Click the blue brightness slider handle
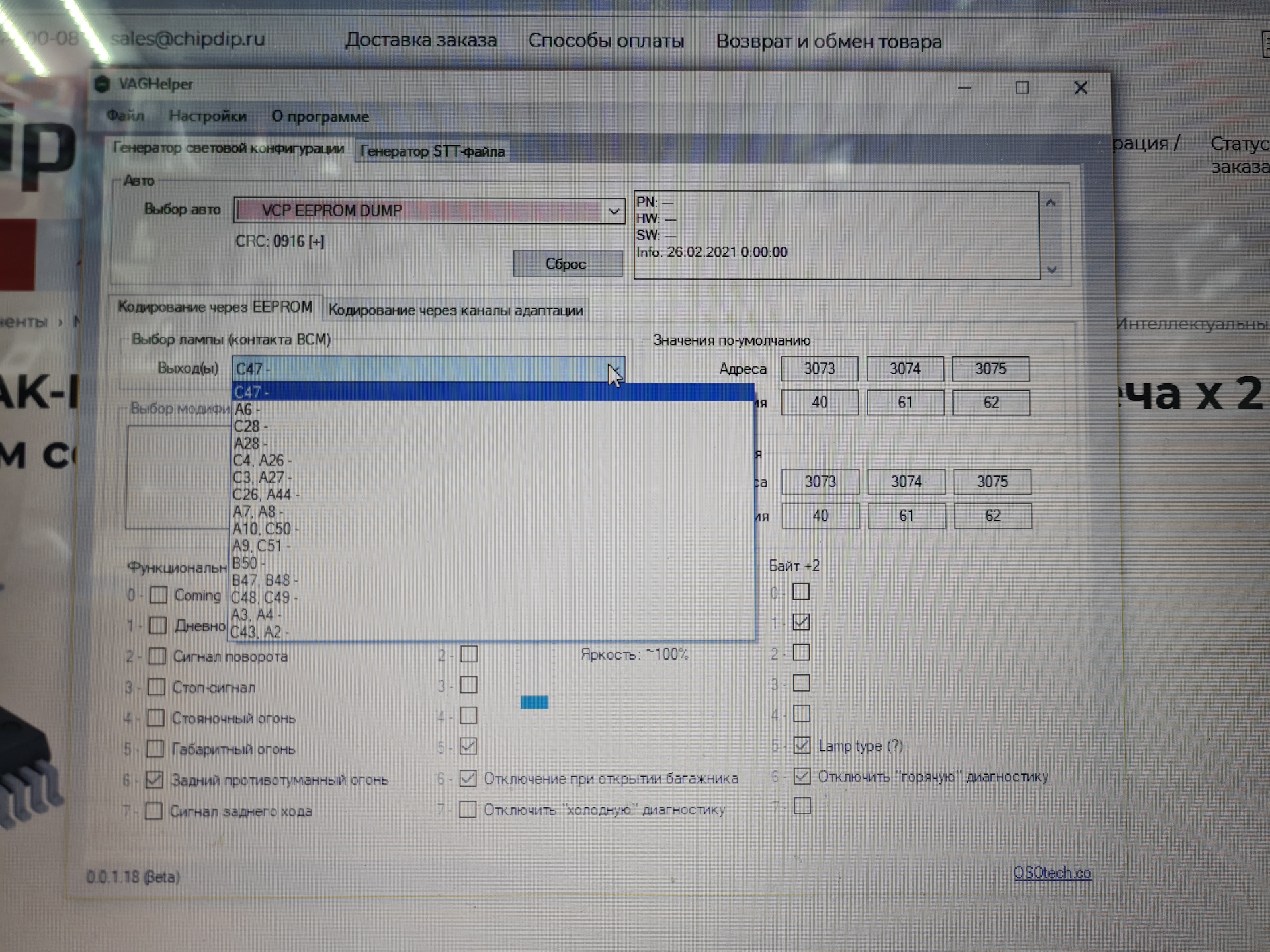This screenshot has height=952, width=1270. click(534, 702)
